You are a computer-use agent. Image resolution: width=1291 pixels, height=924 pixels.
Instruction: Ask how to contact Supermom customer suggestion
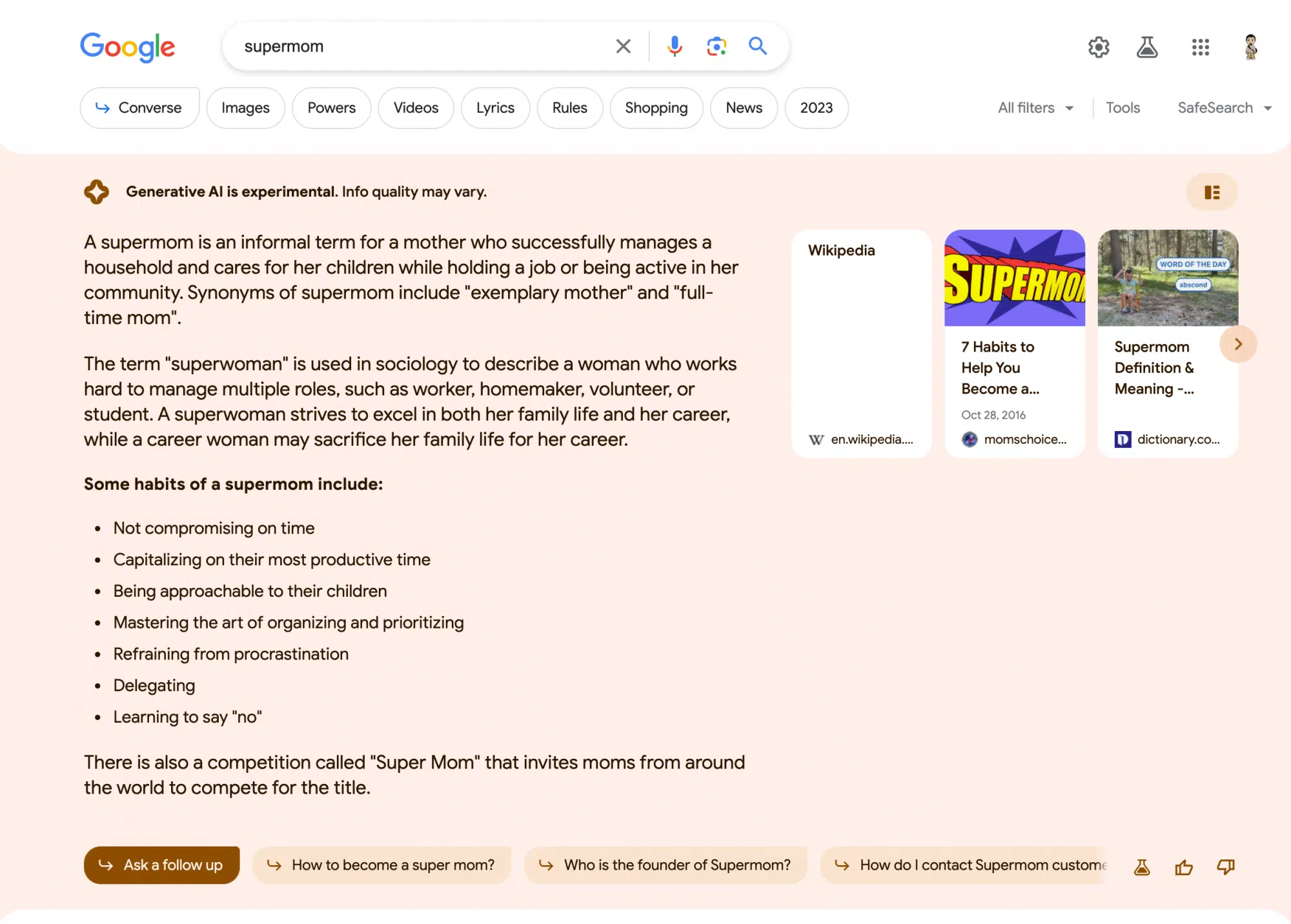[964, 865]
